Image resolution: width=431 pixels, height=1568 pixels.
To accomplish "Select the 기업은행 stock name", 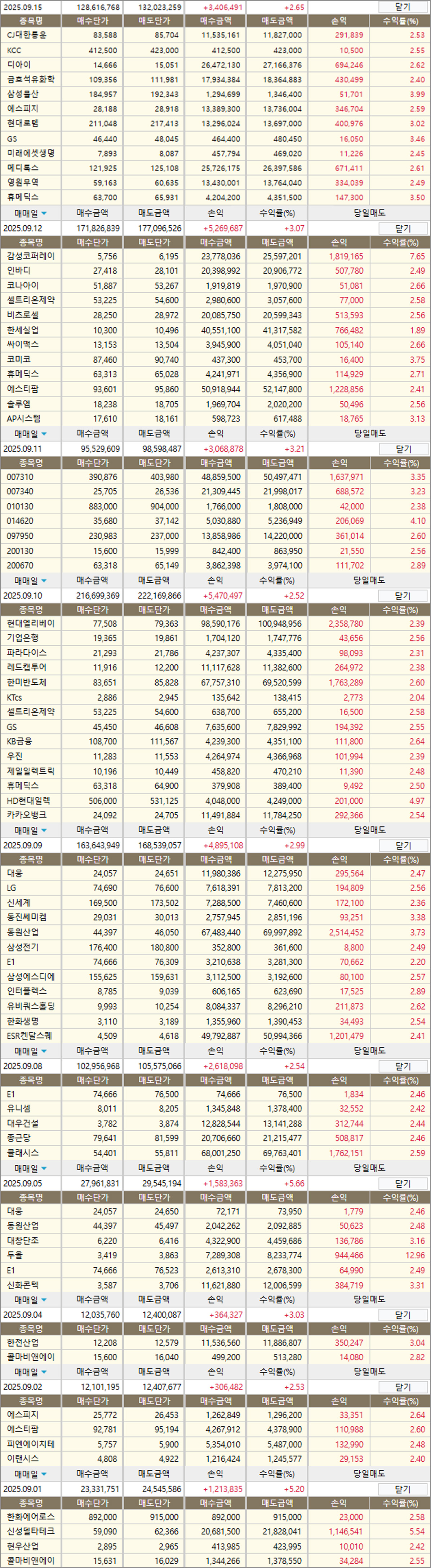I will 23,639.
